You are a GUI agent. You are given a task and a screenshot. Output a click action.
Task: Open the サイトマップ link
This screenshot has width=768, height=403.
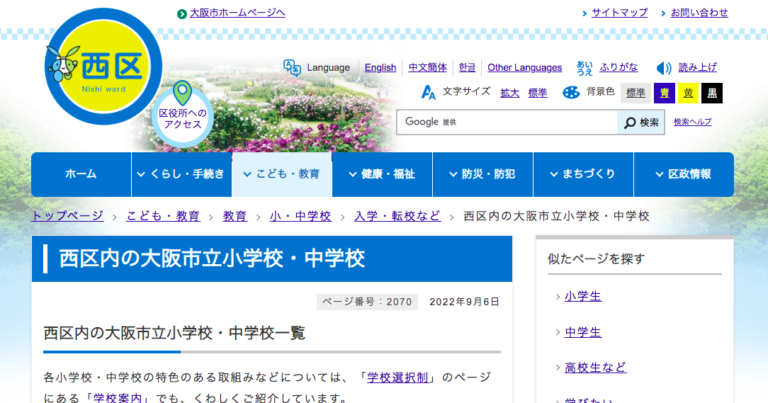[x=620, y=13]
